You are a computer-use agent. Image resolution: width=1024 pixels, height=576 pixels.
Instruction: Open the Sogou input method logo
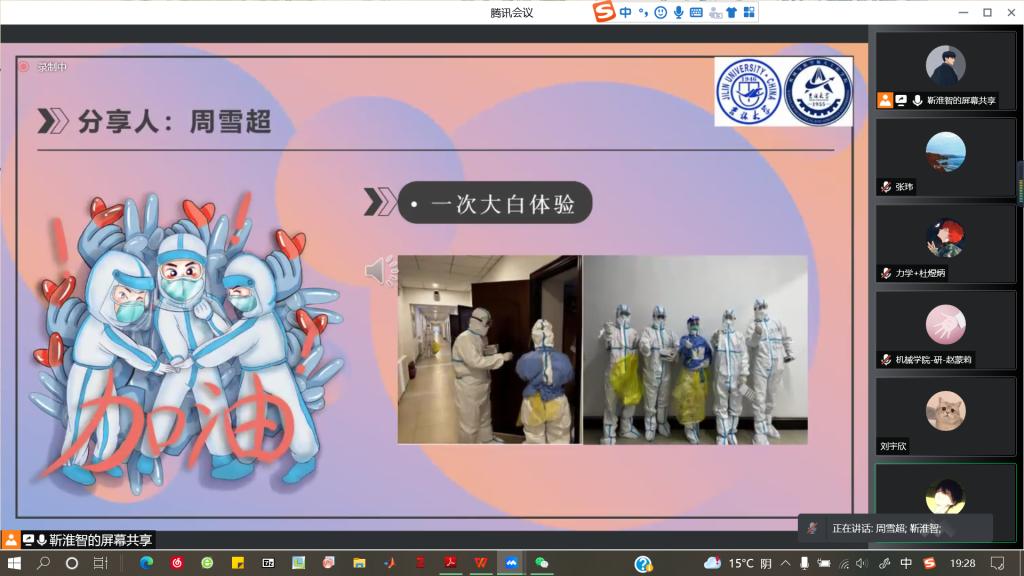603,12
